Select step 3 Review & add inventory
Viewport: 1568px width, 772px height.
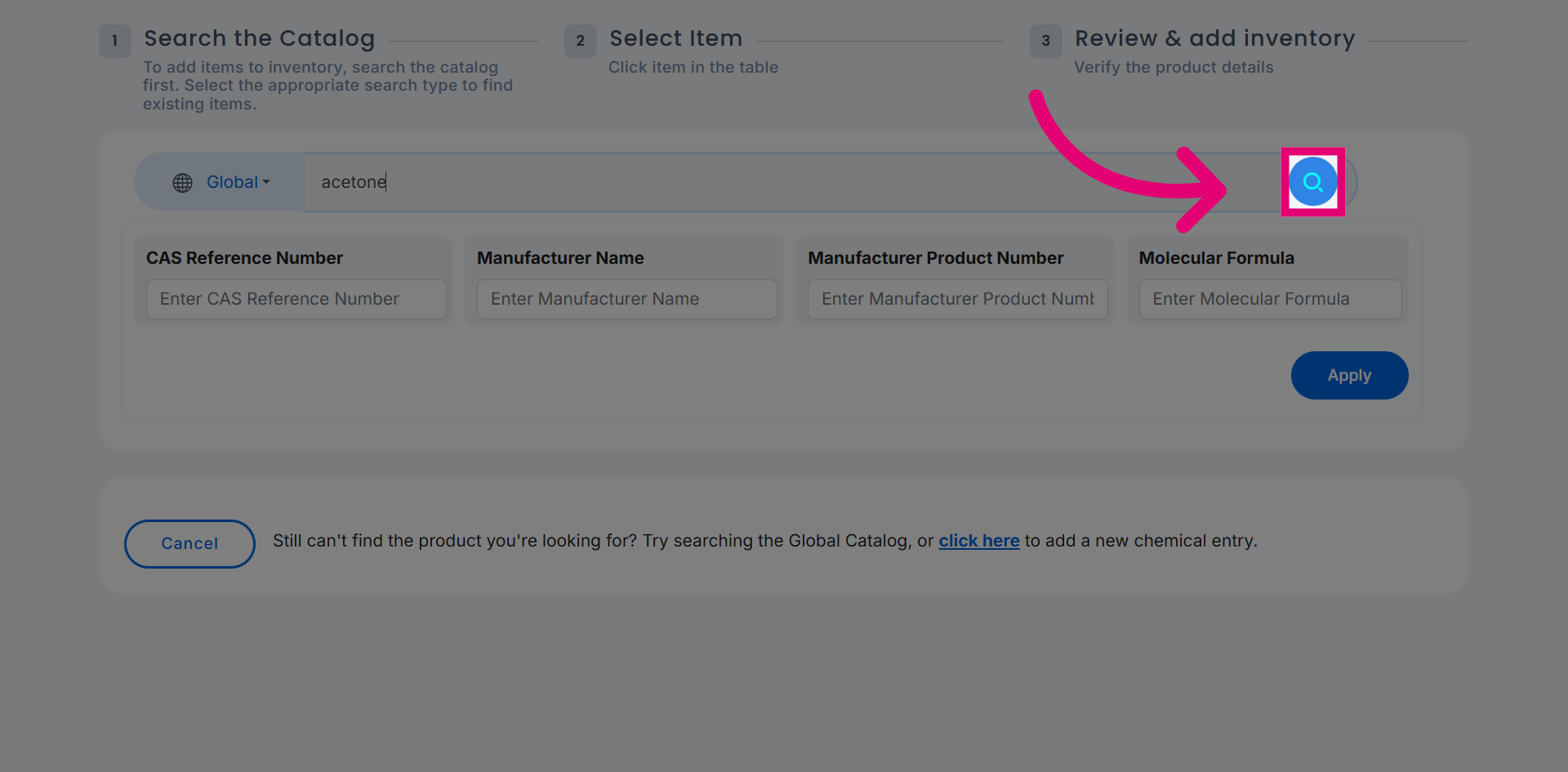1214,38
